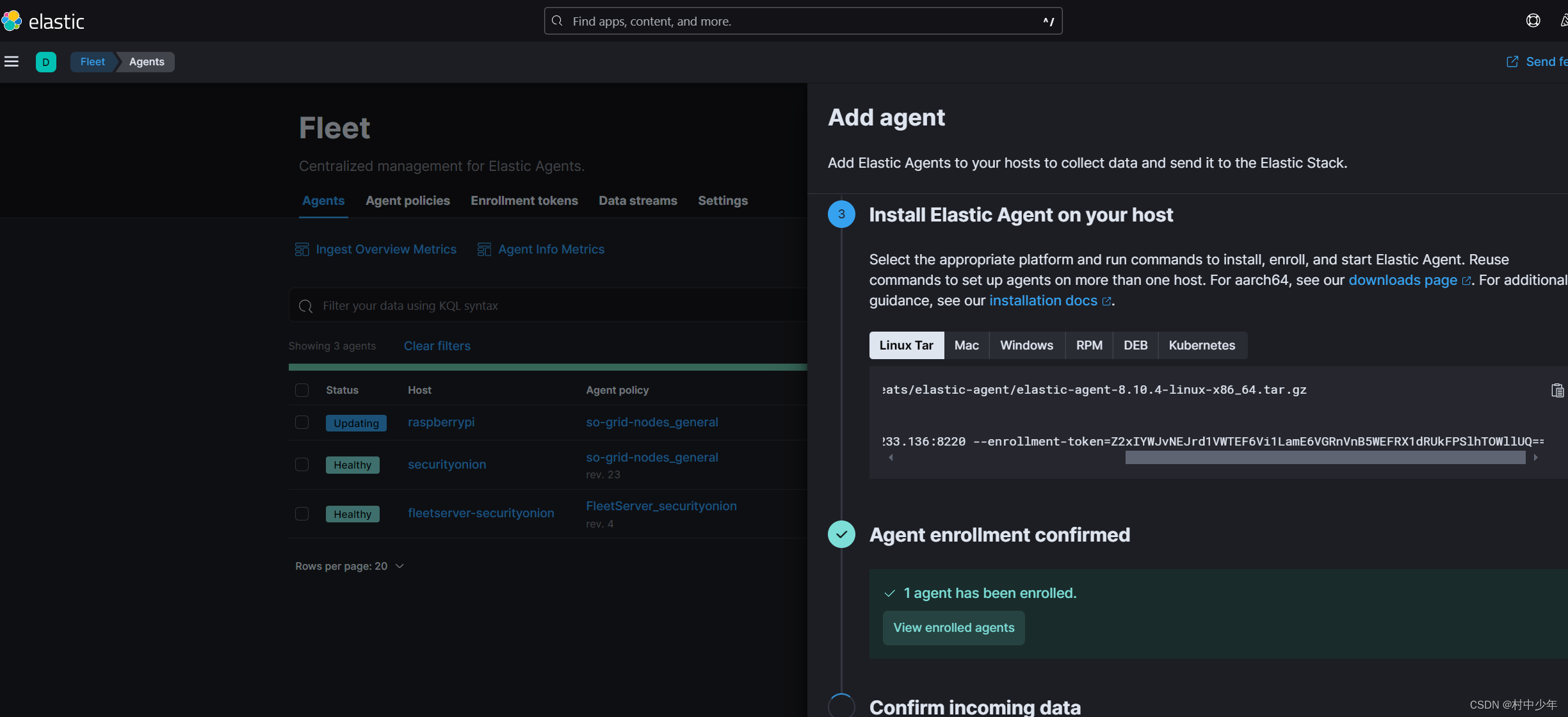Viewport: 1568px width, 717px height.
Task: Open so-grid-nodes_general policy for raspberrypi
Action: 652,422
